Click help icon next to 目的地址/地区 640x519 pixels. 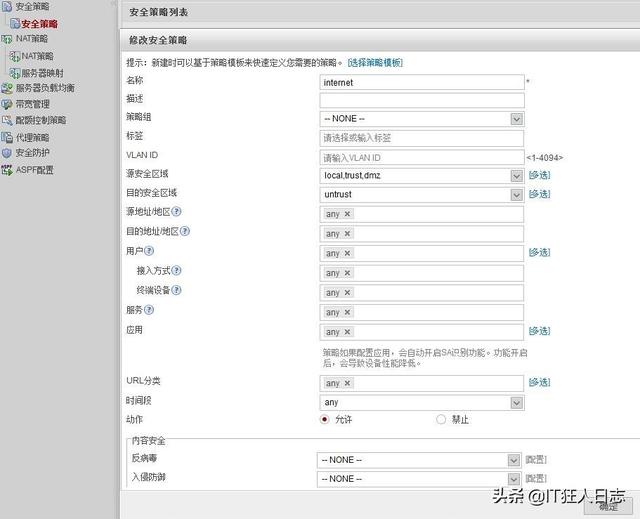point(185,231)
